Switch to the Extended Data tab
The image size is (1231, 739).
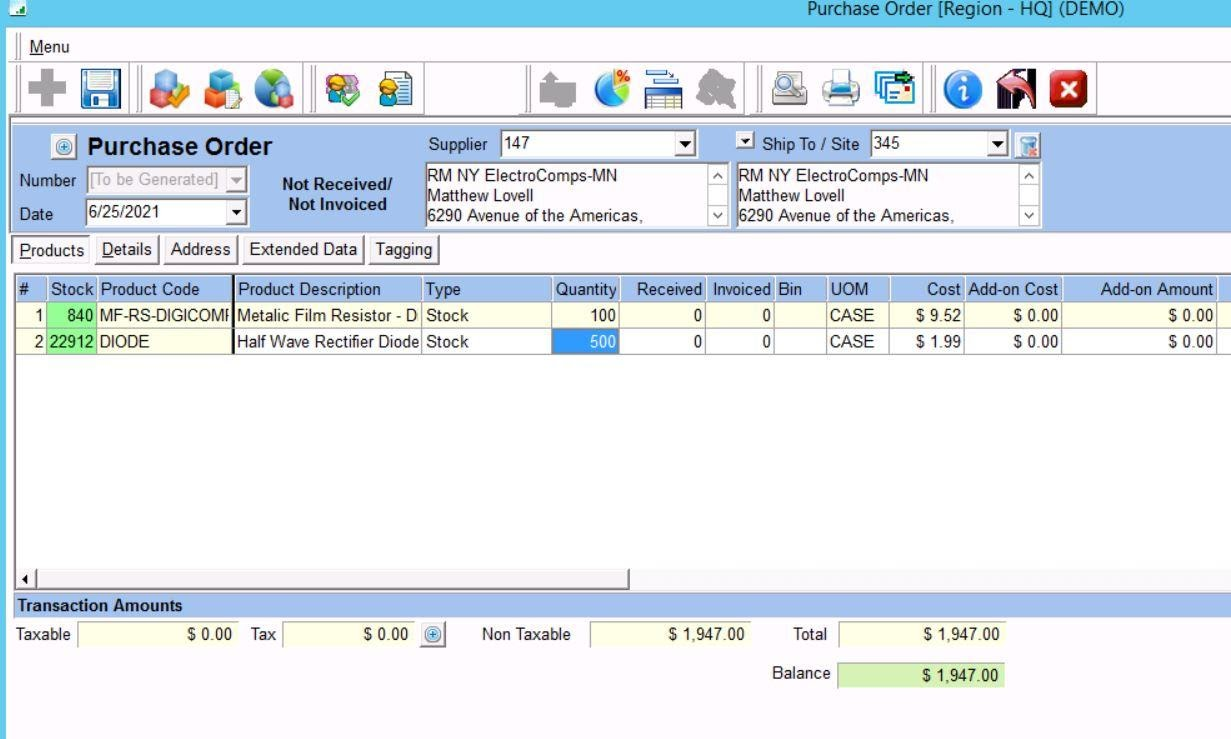point(303,250)
